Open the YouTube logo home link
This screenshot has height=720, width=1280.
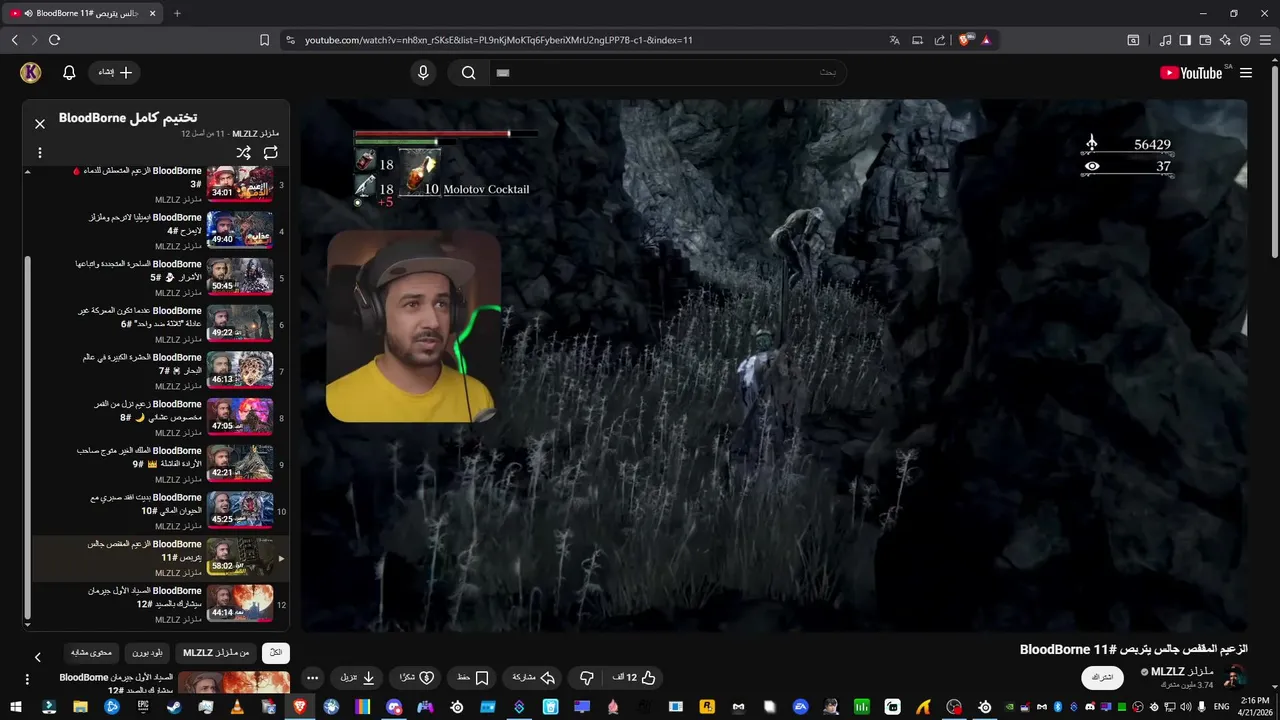(x=1191, y=72)
